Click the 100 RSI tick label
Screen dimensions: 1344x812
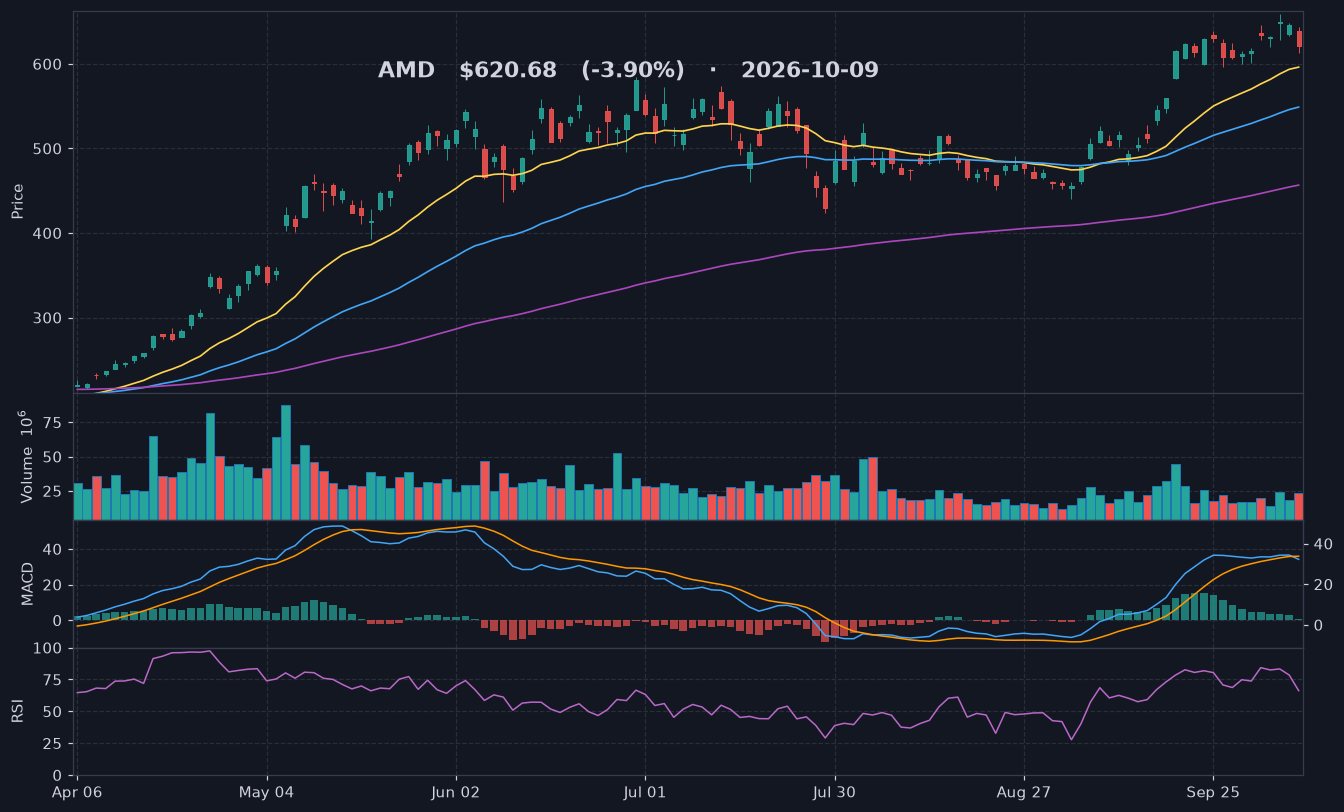point(49,649)
